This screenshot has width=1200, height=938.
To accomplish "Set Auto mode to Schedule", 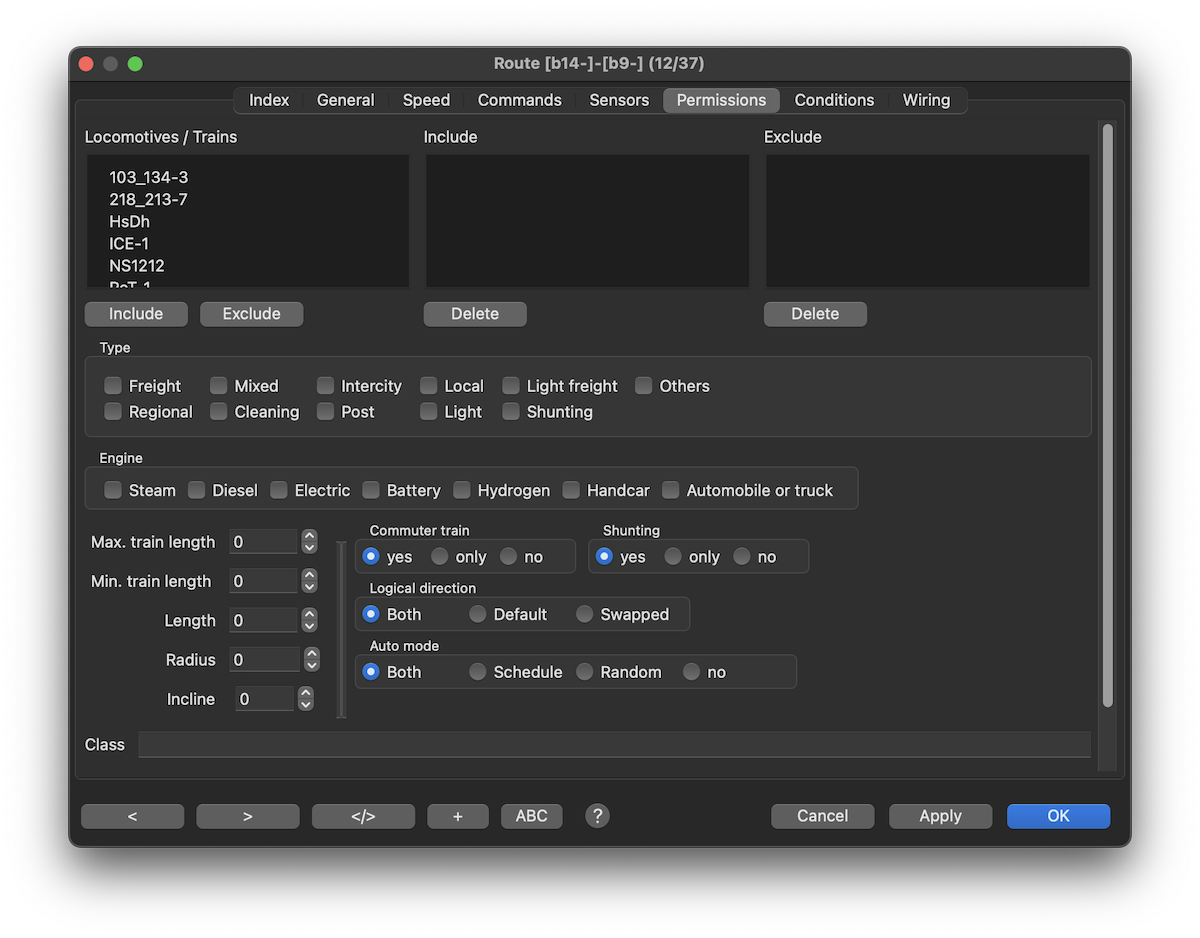I will 478,672.
